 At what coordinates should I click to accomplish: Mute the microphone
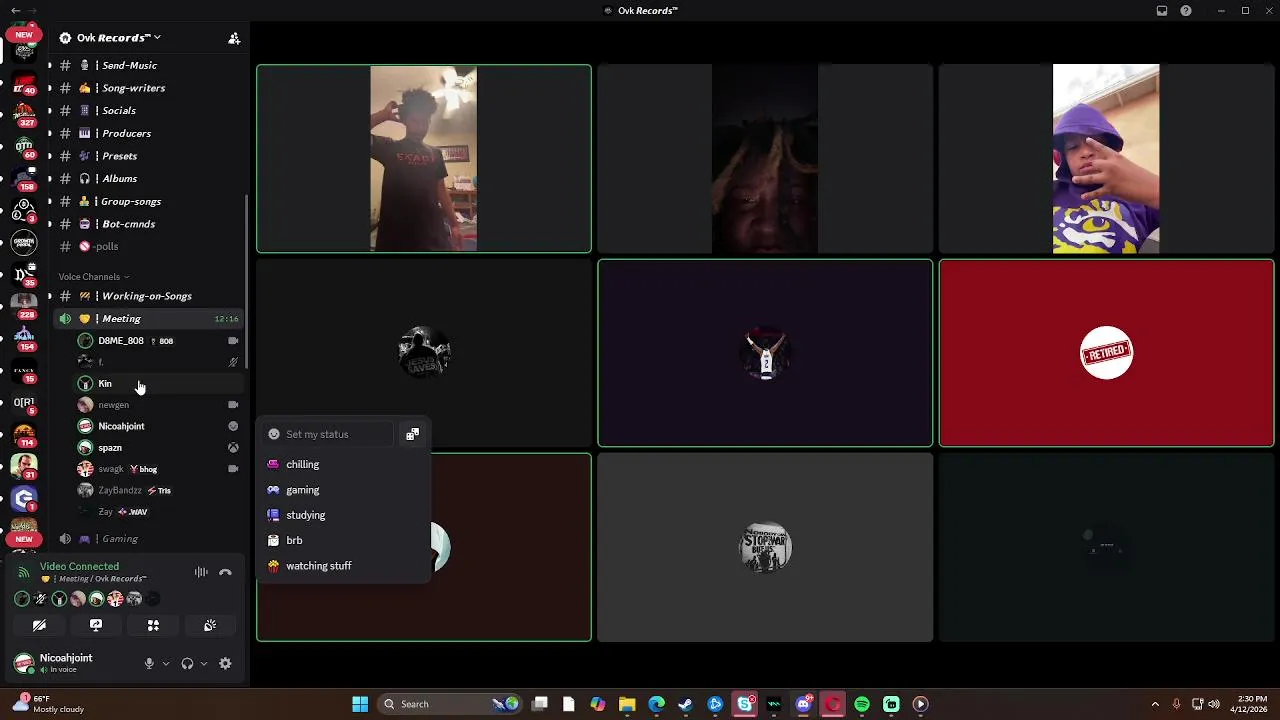click(x=149, y=663)
